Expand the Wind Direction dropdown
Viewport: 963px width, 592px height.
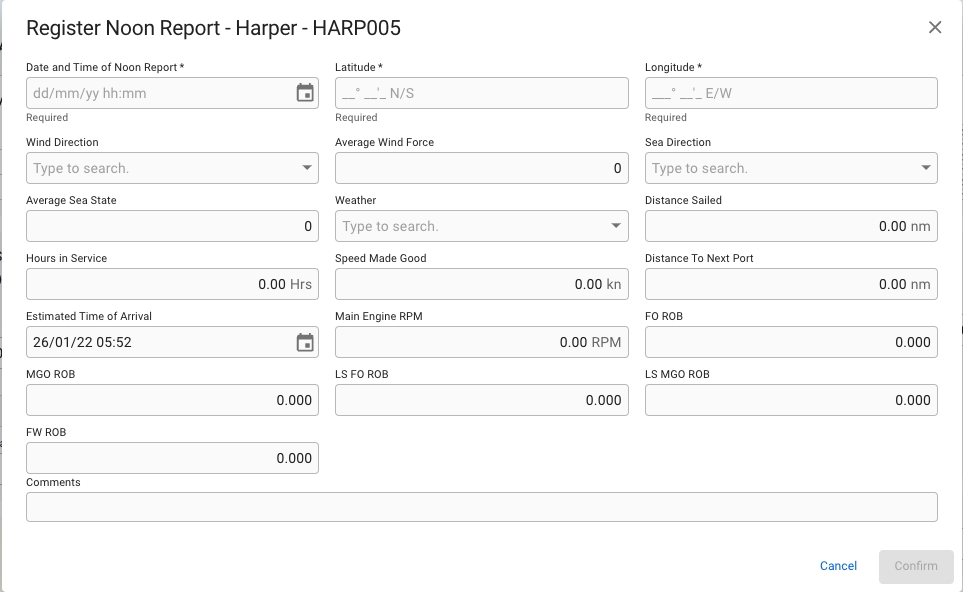tap(307, 168)
